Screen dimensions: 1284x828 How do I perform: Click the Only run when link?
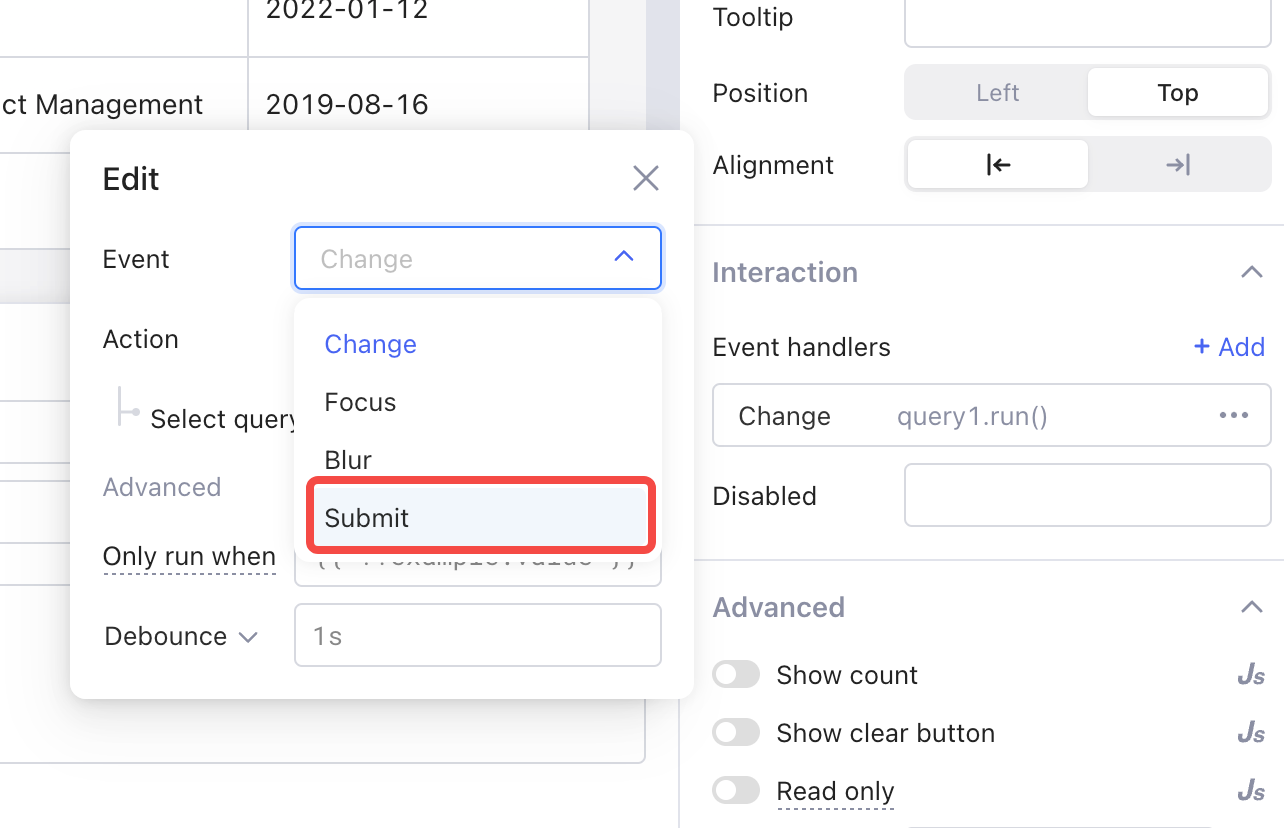click(x=189, y=556)
